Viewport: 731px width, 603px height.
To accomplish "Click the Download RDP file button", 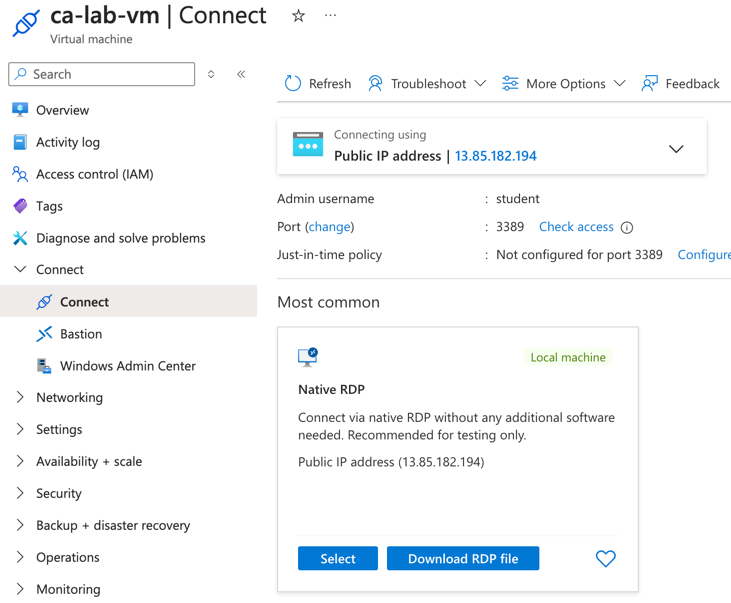I will coord(463,559).
